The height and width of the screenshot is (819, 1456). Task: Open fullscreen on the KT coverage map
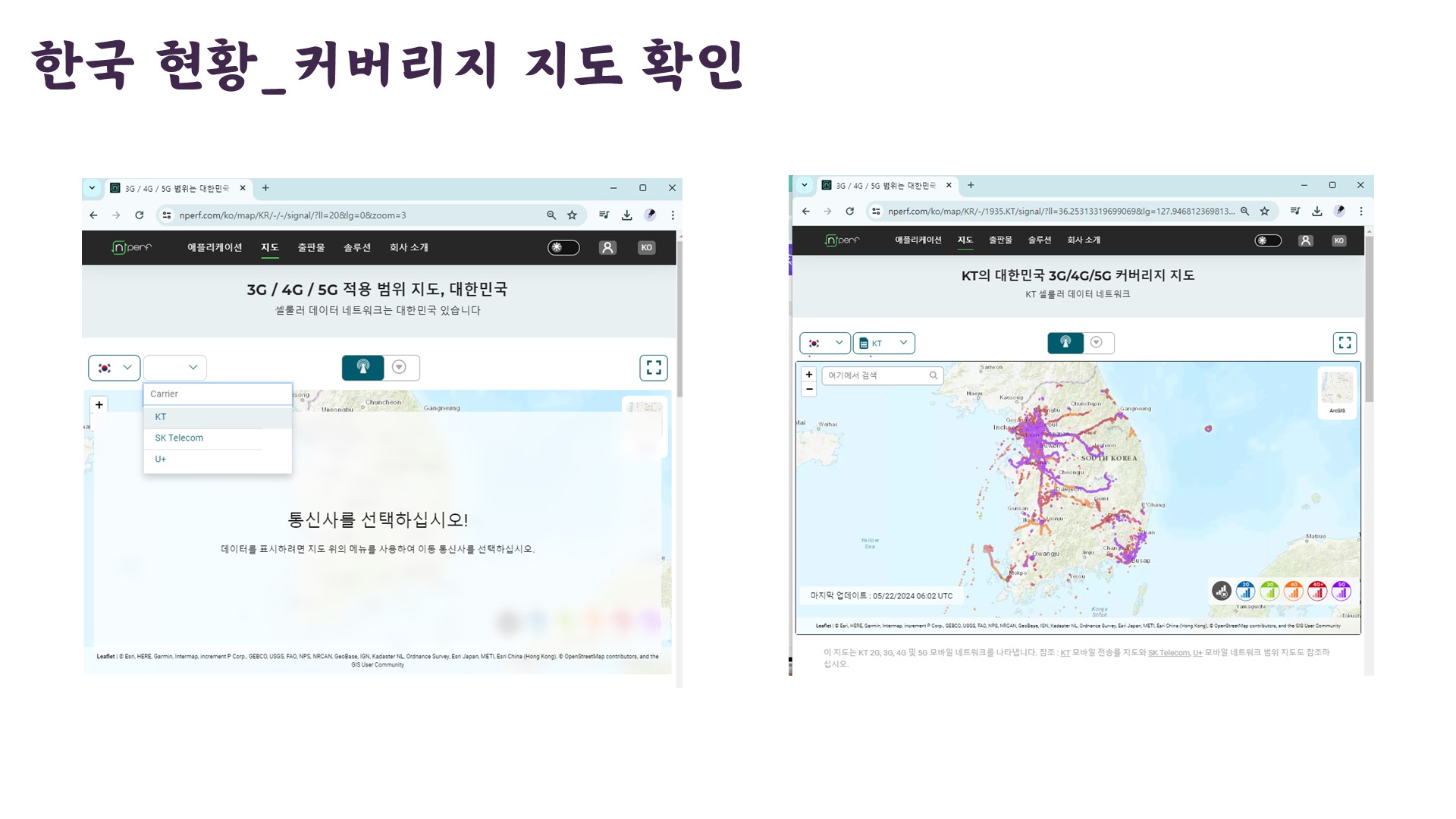coord(1345,343)
